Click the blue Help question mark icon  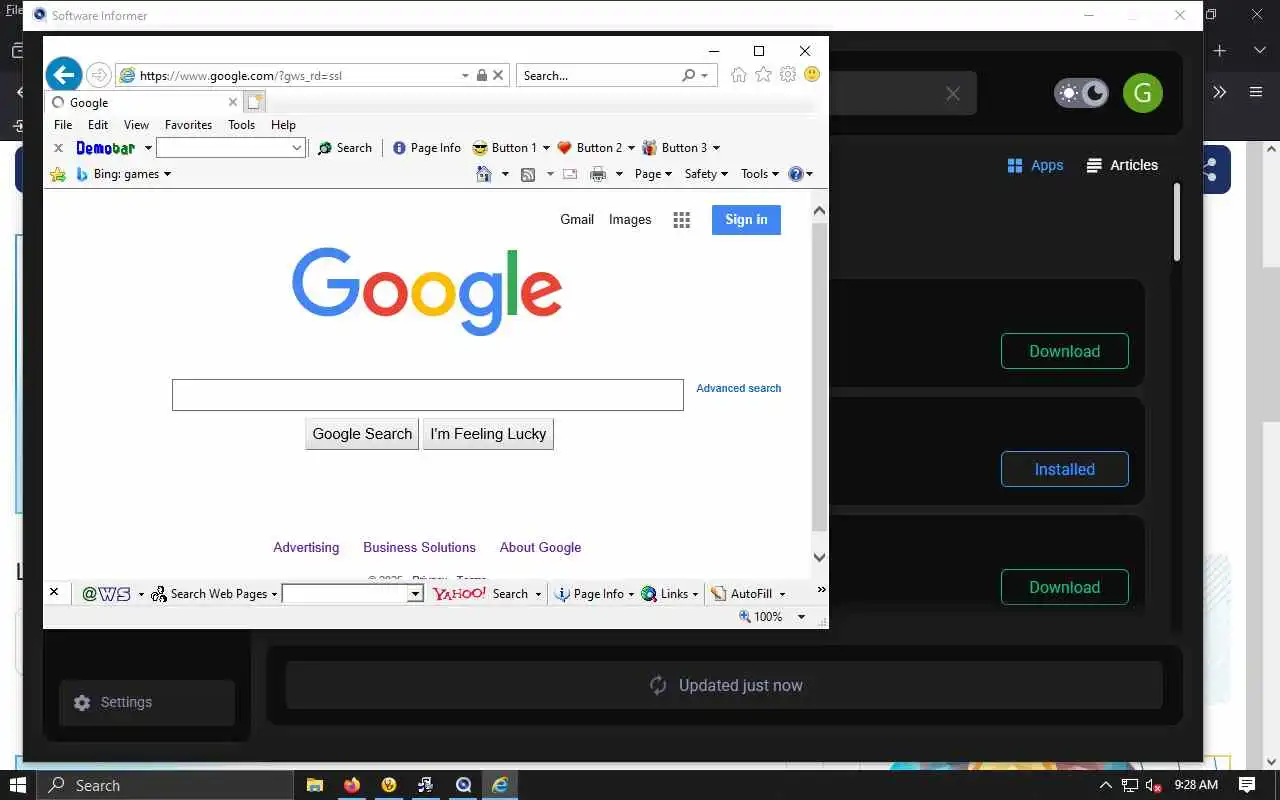click(796, 174)
